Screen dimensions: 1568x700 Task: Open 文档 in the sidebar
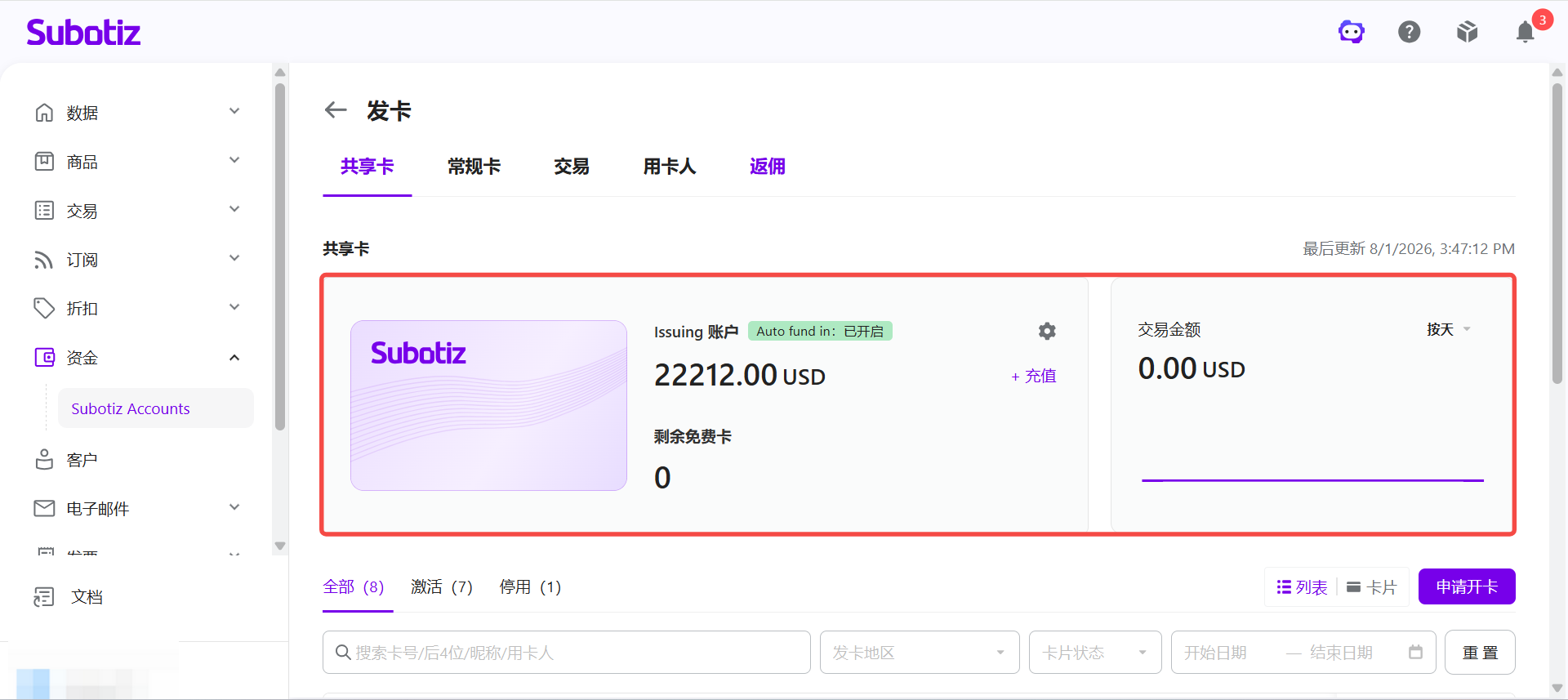coord(87,597)
